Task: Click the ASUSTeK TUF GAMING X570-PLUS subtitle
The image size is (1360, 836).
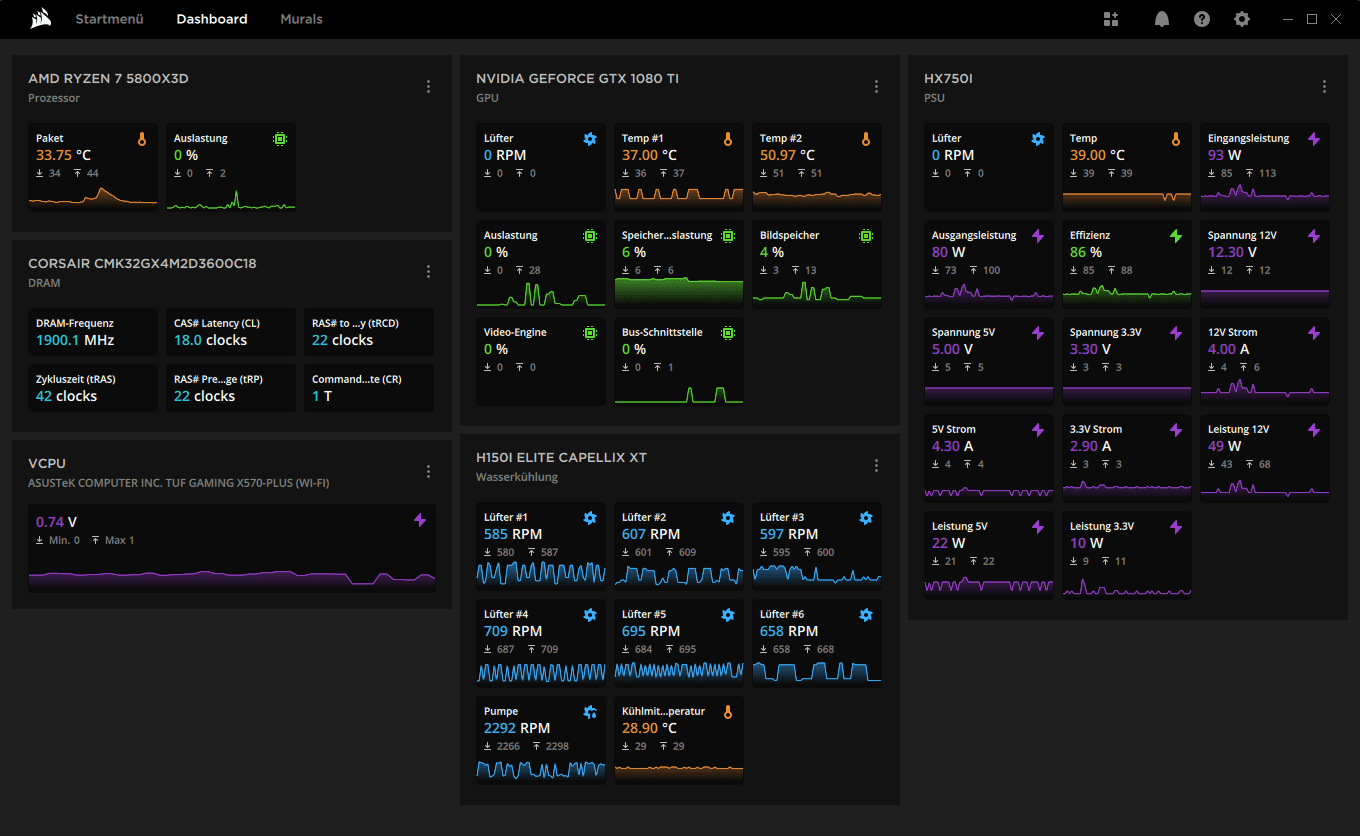Action: pyautogui.click(x=179, y=483)
